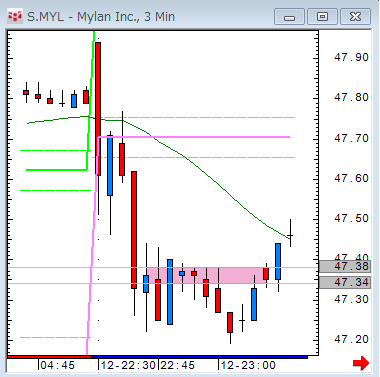Click the solid magenta horizontal line at 47.70

(x=194, y=137)
